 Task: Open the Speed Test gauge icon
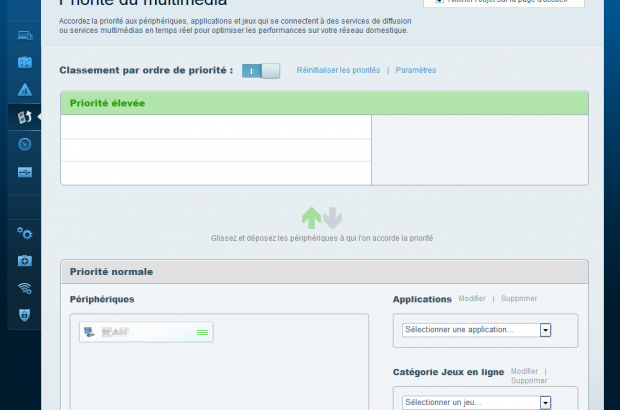[x=25, y=144]
